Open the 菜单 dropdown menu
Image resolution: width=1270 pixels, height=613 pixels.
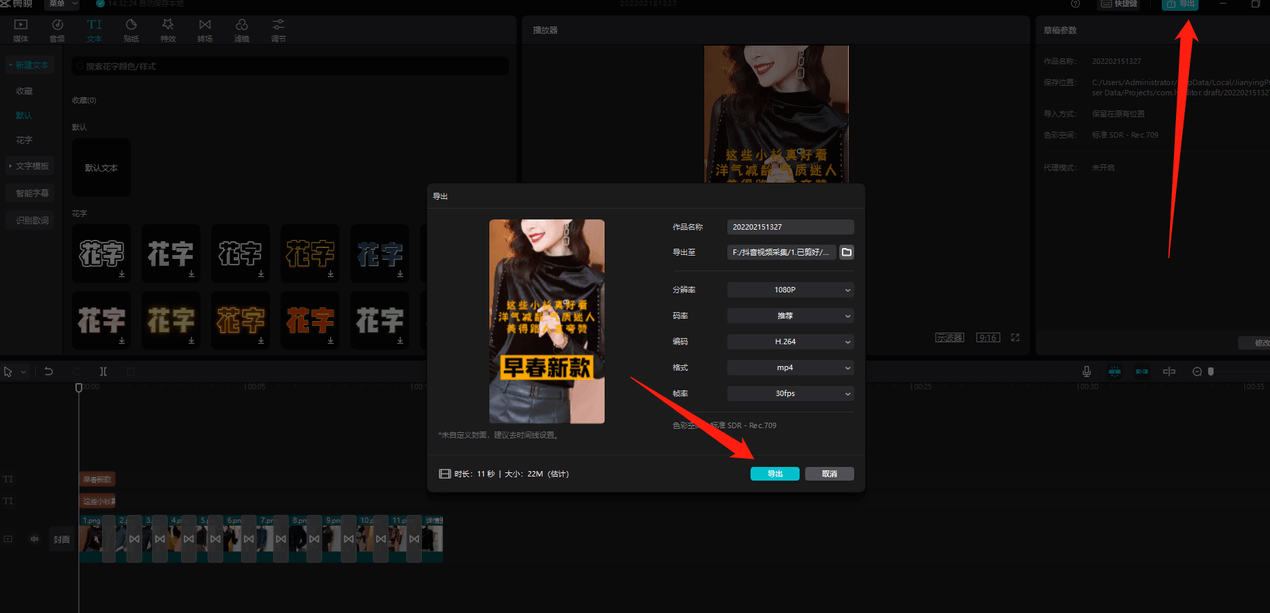pos(63,4)
